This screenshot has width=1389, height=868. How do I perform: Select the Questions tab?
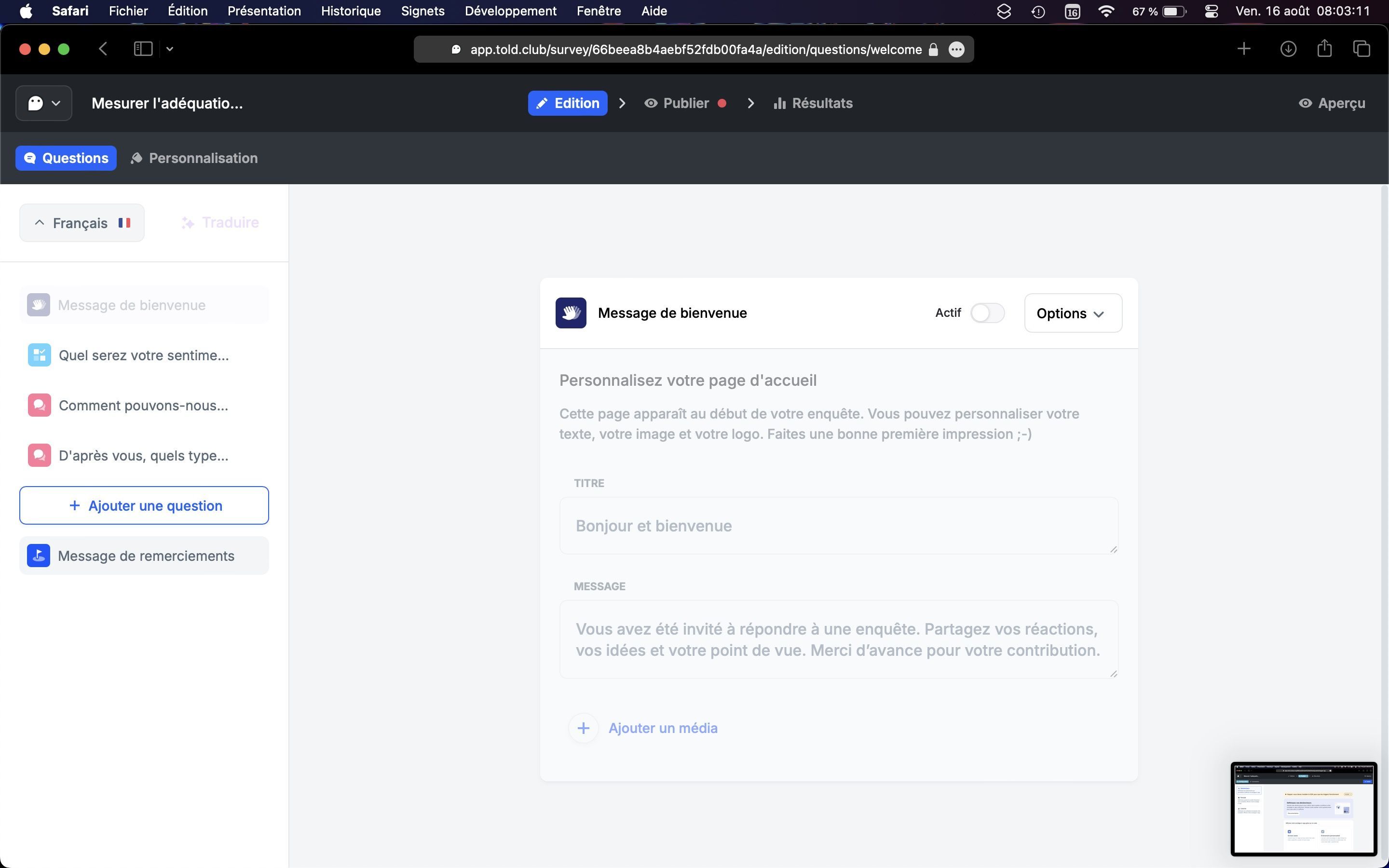(66, 158)
